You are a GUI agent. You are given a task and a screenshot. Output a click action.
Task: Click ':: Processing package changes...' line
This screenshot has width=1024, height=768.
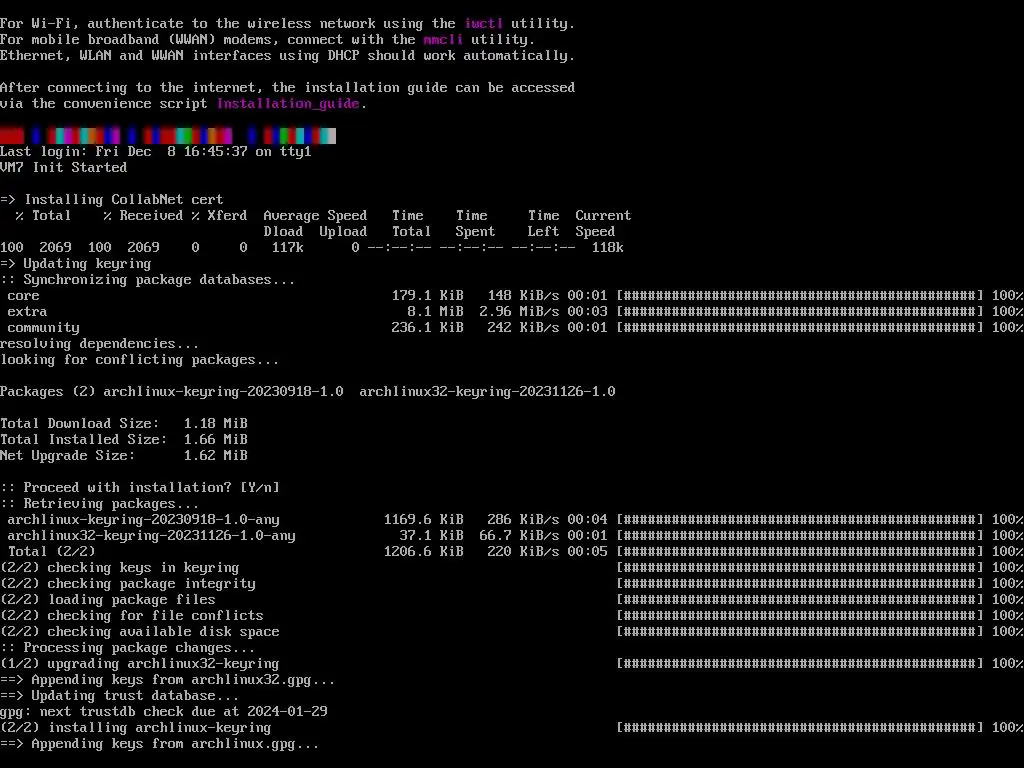click(x=128, y=648)
